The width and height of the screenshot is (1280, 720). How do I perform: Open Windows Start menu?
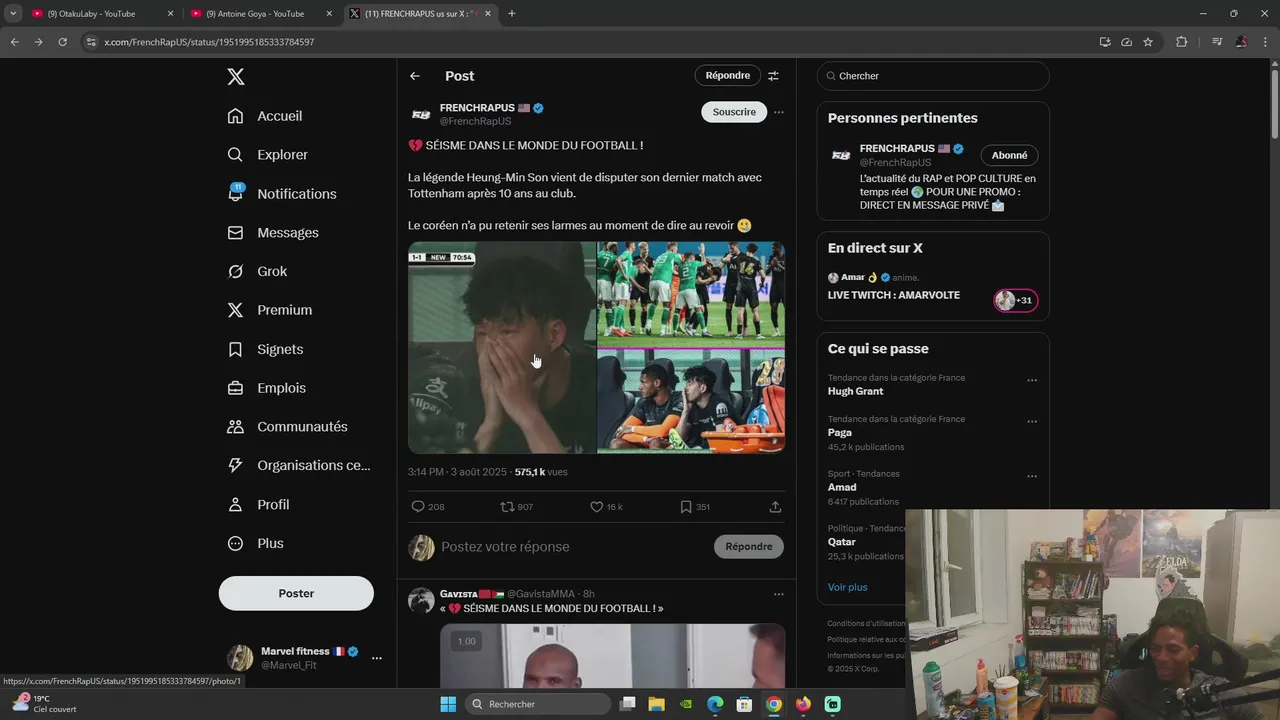click(449, 704)
